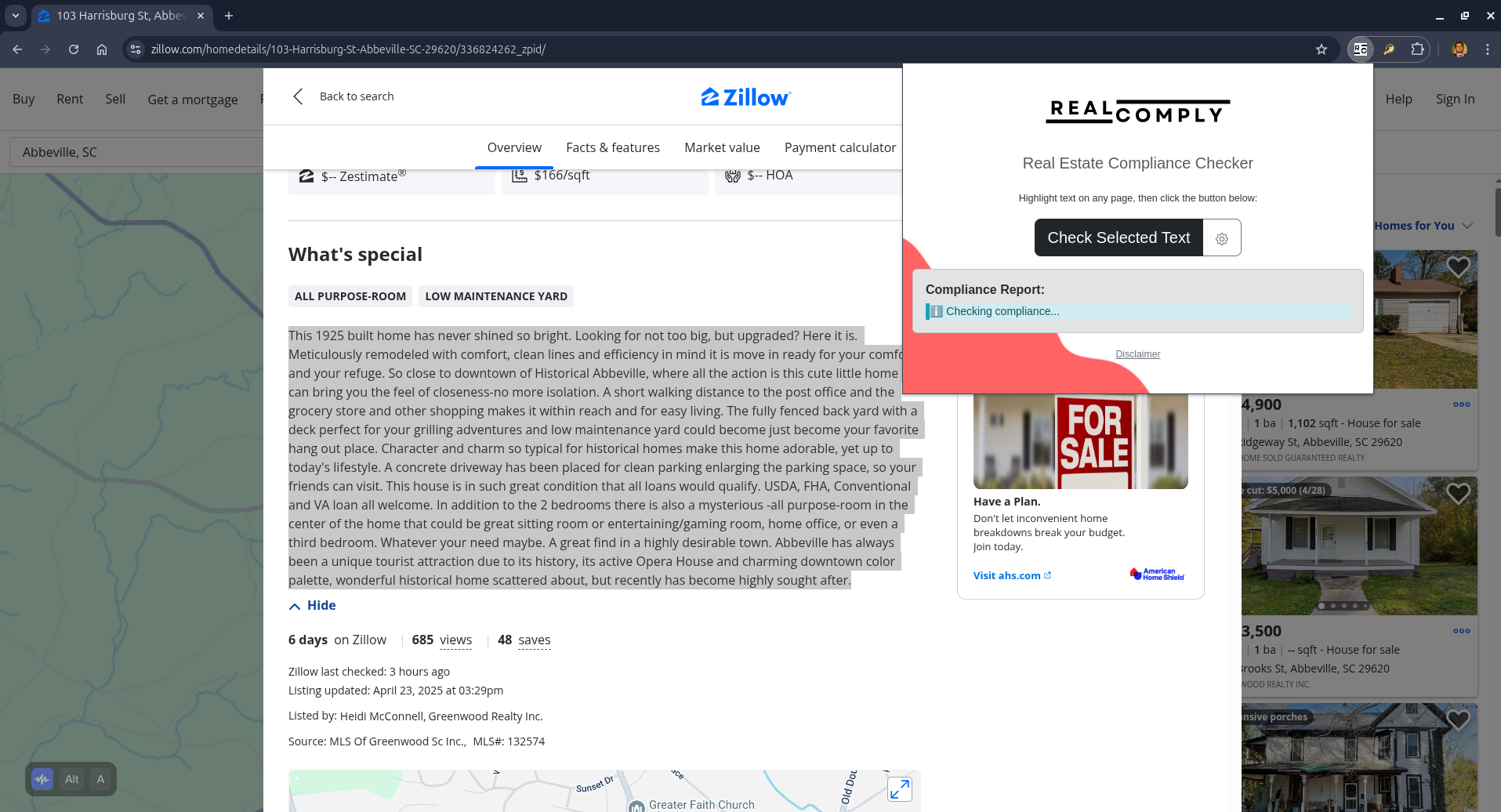Screen dimensions: 1501x812
Task: Click the waveform overlay icon
Action: click(42, 779)
